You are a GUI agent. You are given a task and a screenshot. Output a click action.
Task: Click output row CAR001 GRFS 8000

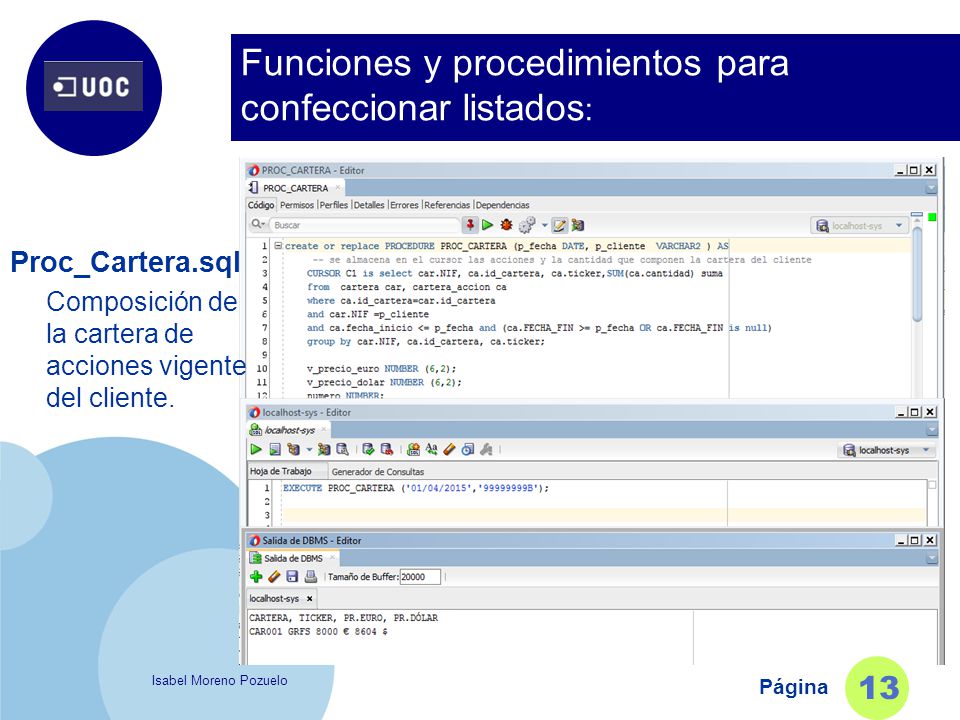318,631
